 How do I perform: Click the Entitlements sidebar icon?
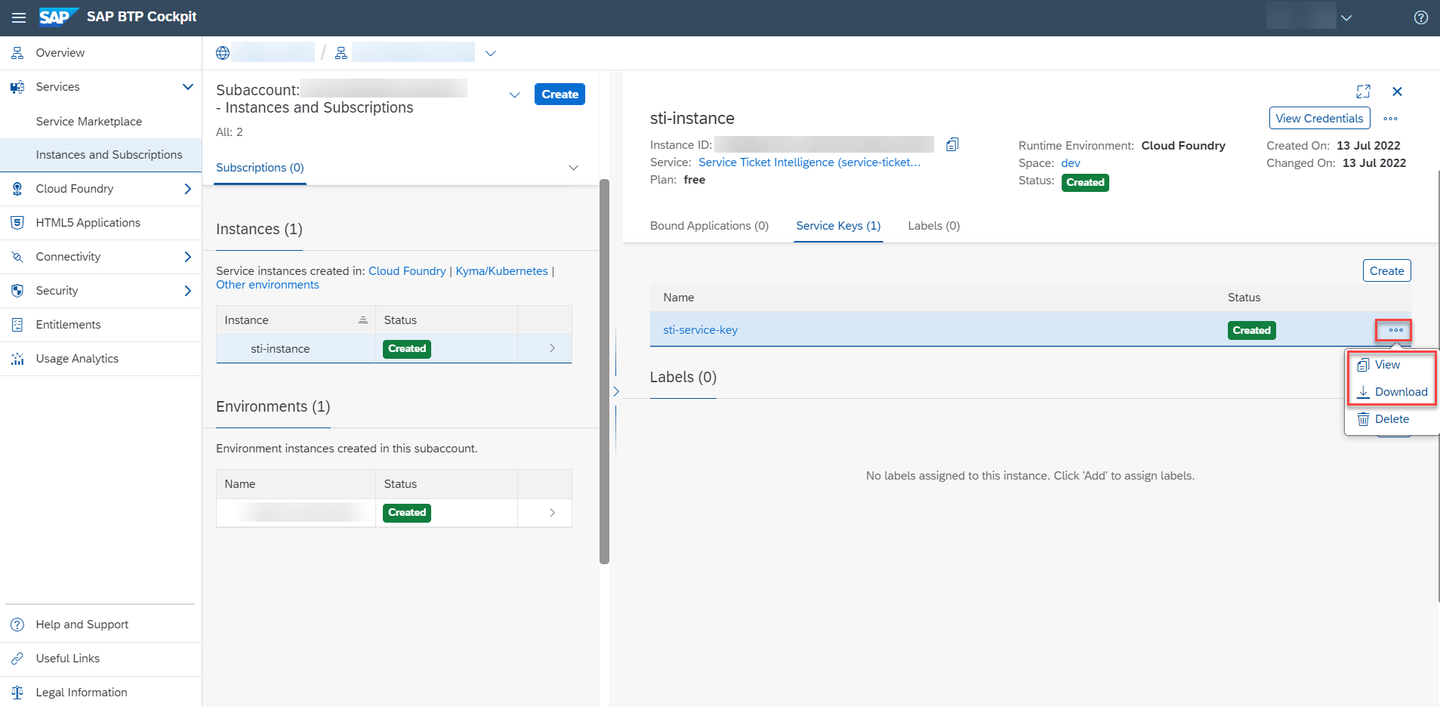pos(17,325)
